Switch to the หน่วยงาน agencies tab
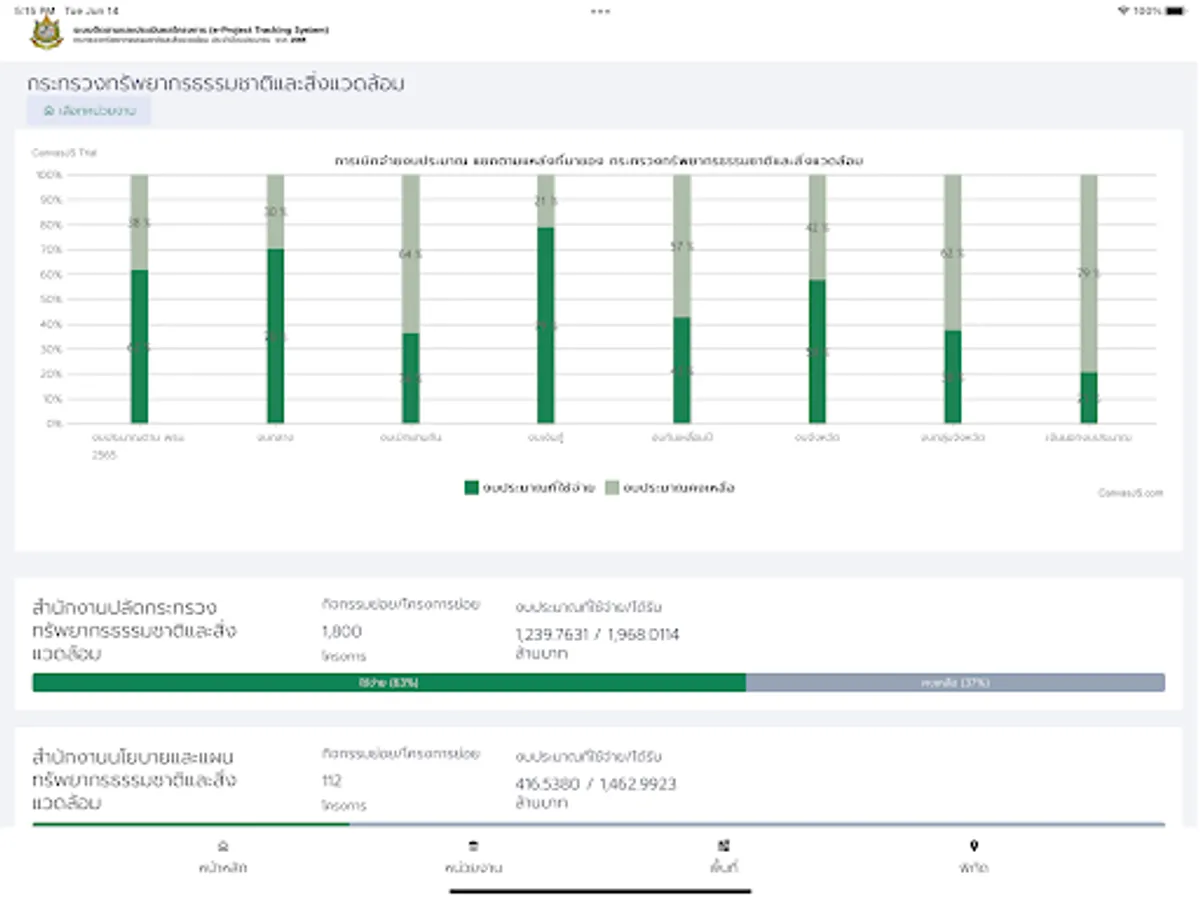This screenshot has height=900, width=1200. tap(473, 857)
